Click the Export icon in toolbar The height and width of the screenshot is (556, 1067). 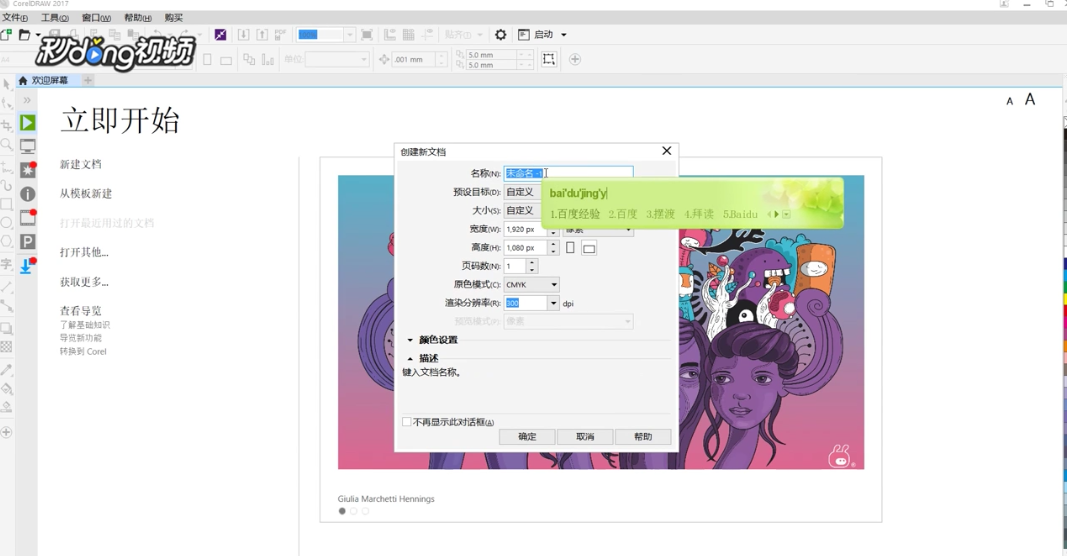click(261, 34)
